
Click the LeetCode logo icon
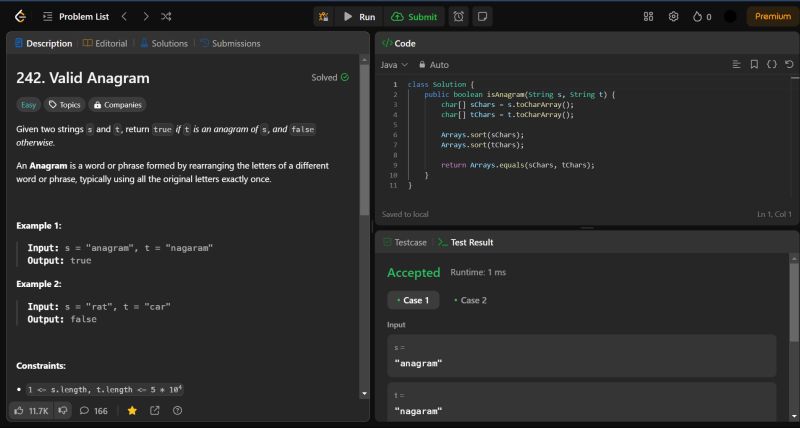[x=19, y=16]
